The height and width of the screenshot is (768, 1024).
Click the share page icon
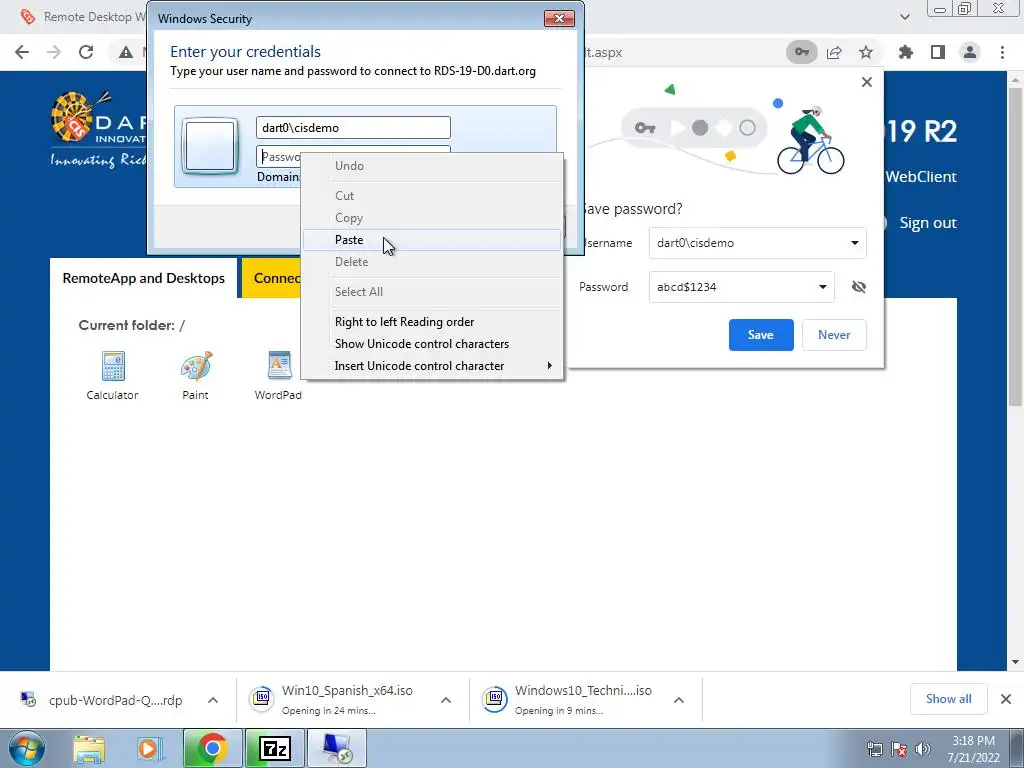(834, 52)
